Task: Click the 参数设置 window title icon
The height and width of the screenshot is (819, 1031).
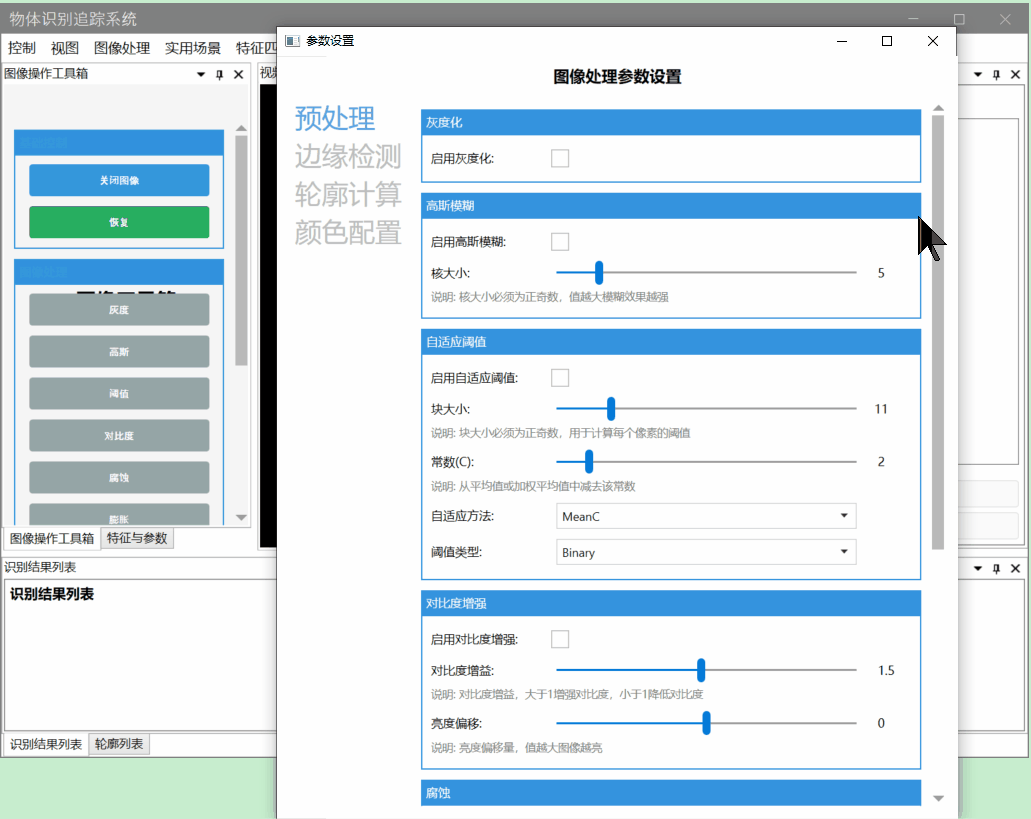Action: pyautogui.click(x=293, y=41)
